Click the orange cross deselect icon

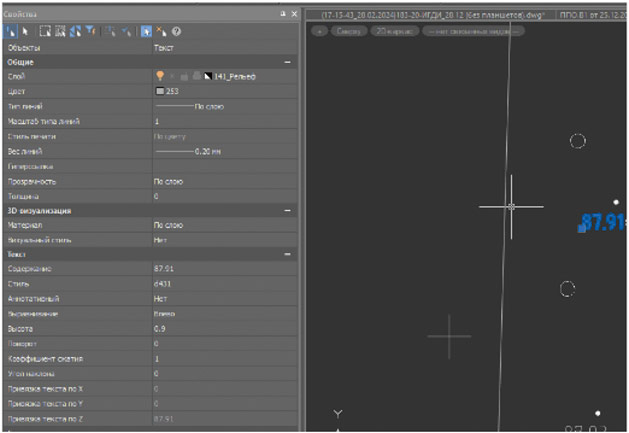[161, 31]
